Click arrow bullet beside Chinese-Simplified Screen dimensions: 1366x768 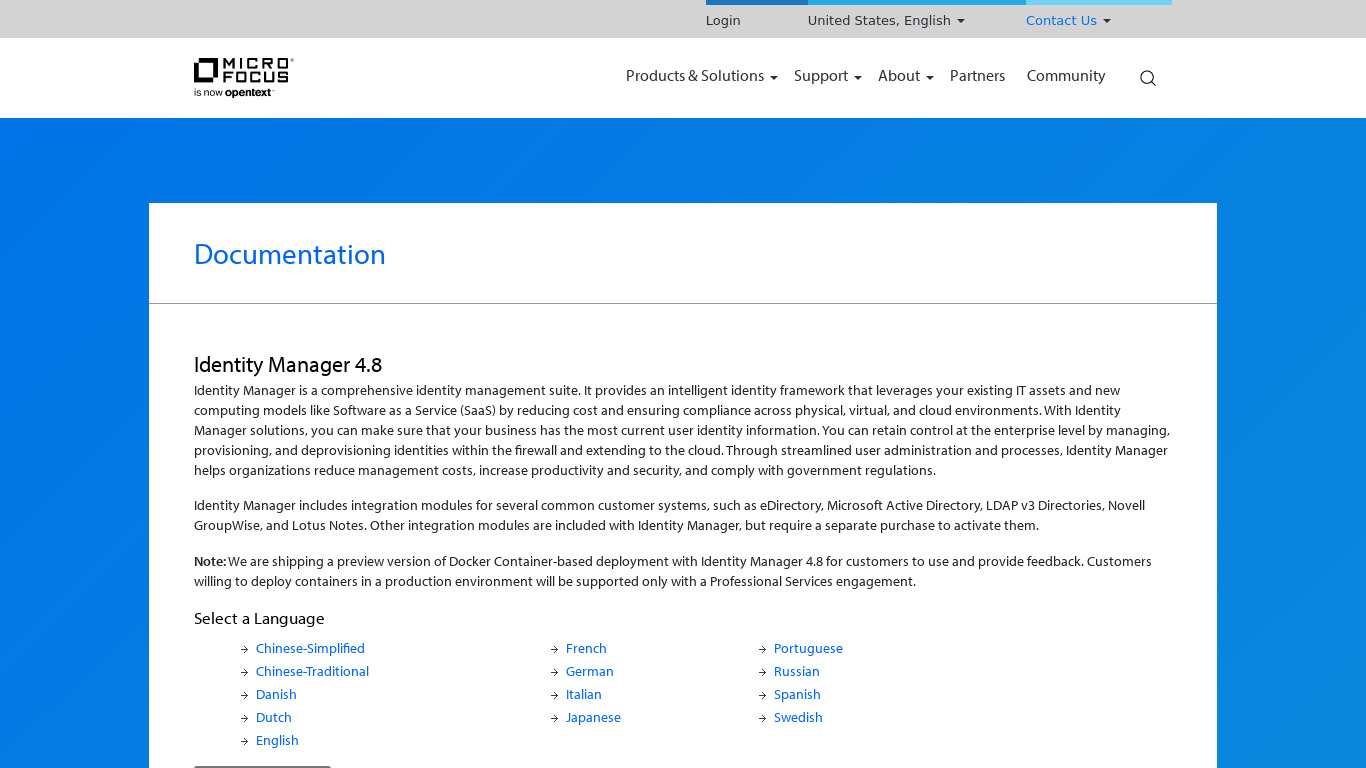click(x=245, y=650)
